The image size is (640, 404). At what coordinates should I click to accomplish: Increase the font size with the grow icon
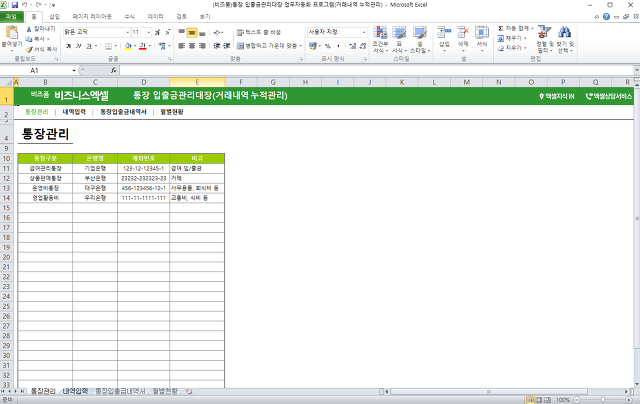(x=158, y=32)
